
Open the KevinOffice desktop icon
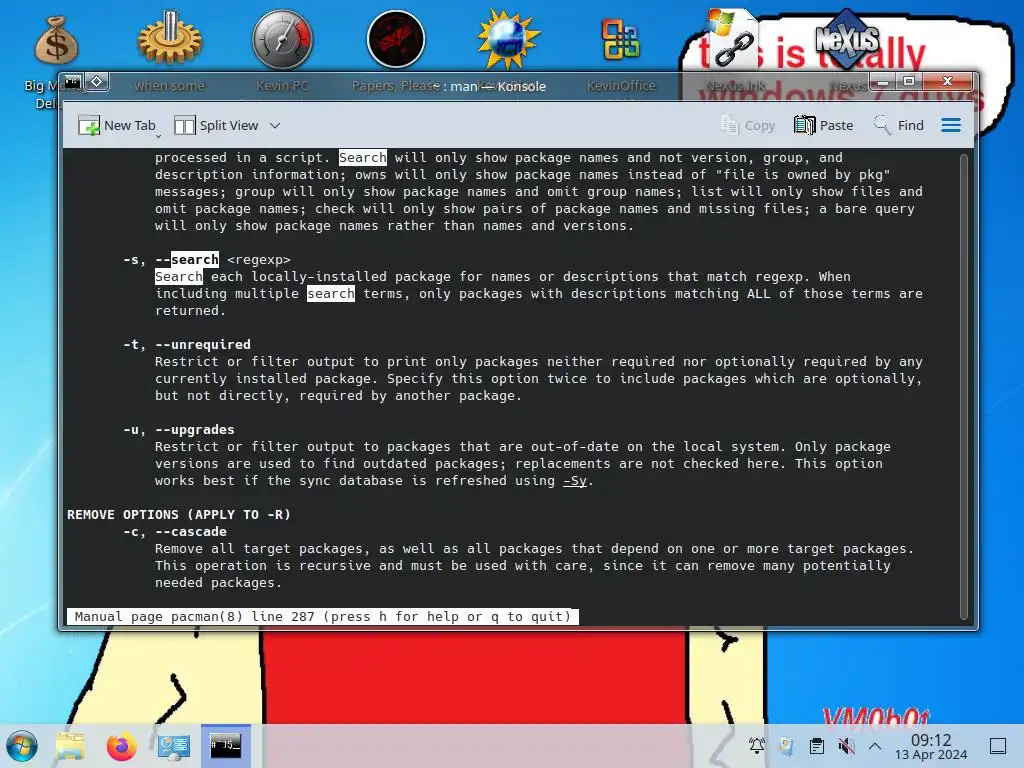click(620, 40)
